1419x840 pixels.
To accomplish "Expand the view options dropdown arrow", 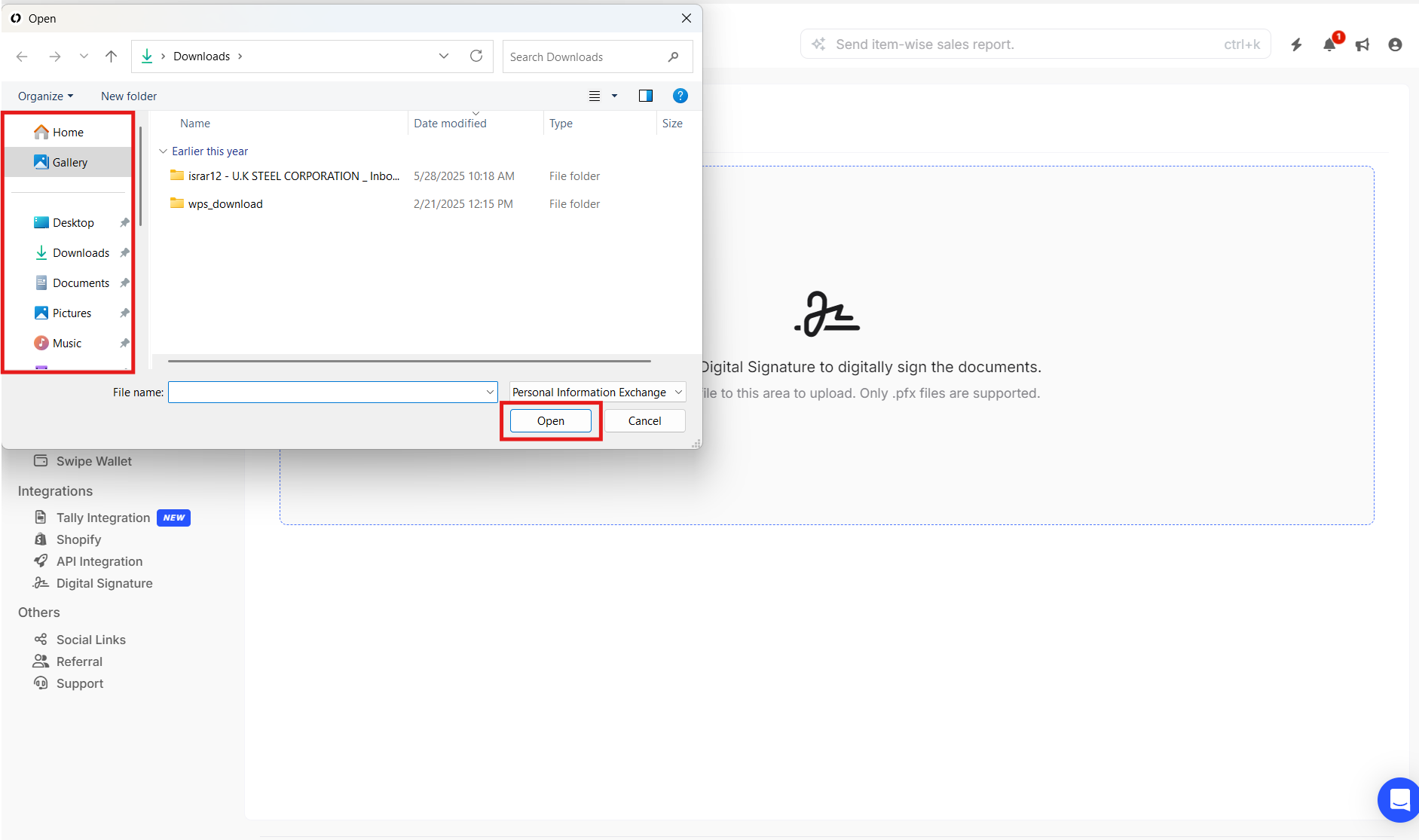I will coord(614,96).
